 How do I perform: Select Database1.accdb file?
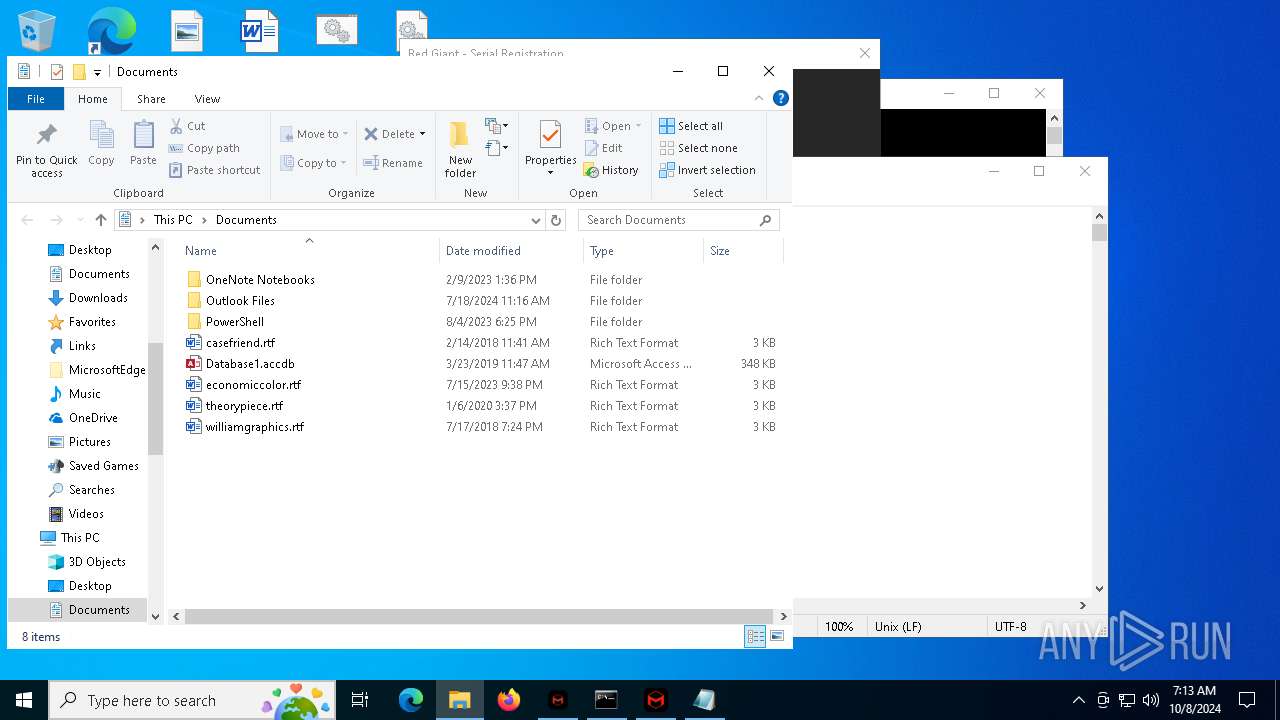pos(250,364)
